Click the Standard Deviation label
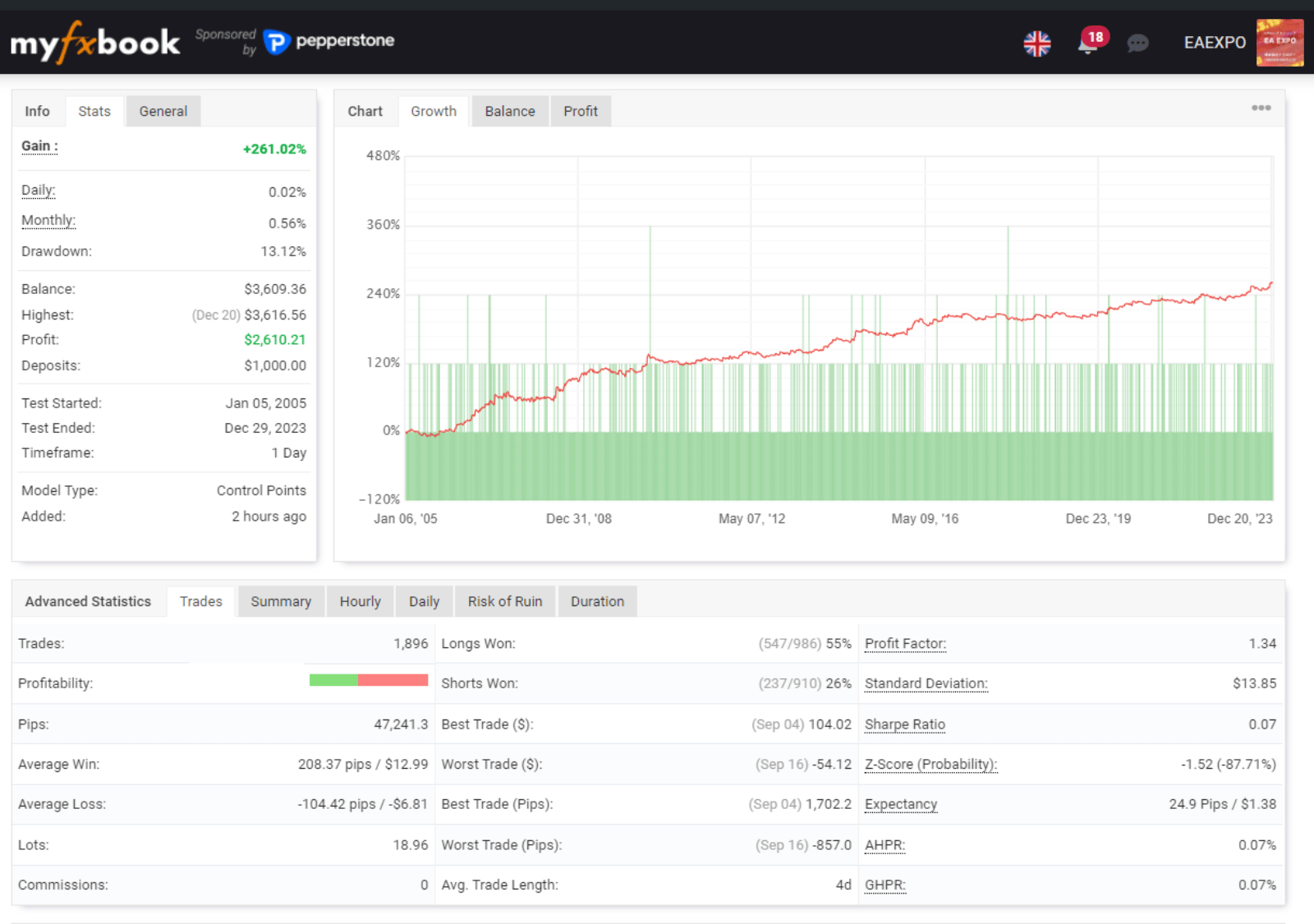This screenshot has height=924, width=1314. (926, 683)
